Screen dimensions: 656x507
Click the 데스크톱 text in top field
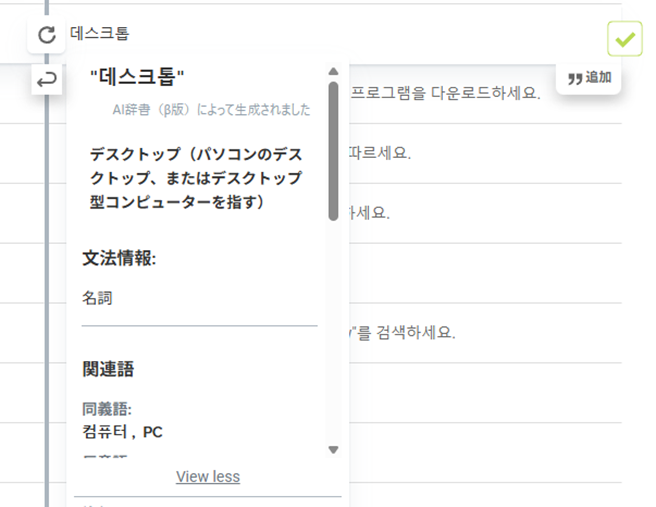[x=100, y=34]
